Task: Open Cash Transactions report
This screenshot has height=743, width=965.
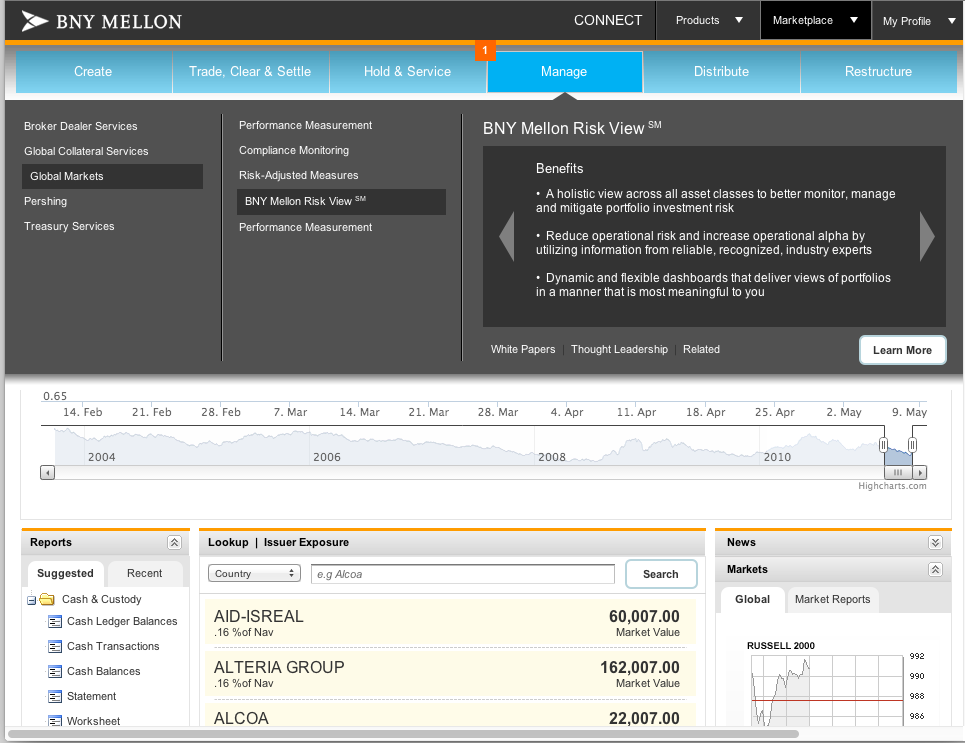Action: (113, 646)
